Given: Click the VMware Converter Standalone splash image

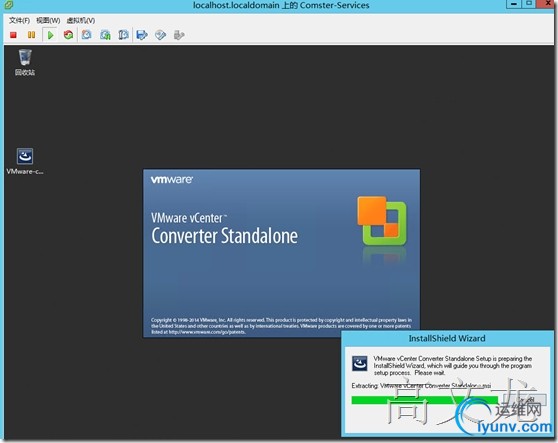Looking at the screenshot, I should point(281,253).
